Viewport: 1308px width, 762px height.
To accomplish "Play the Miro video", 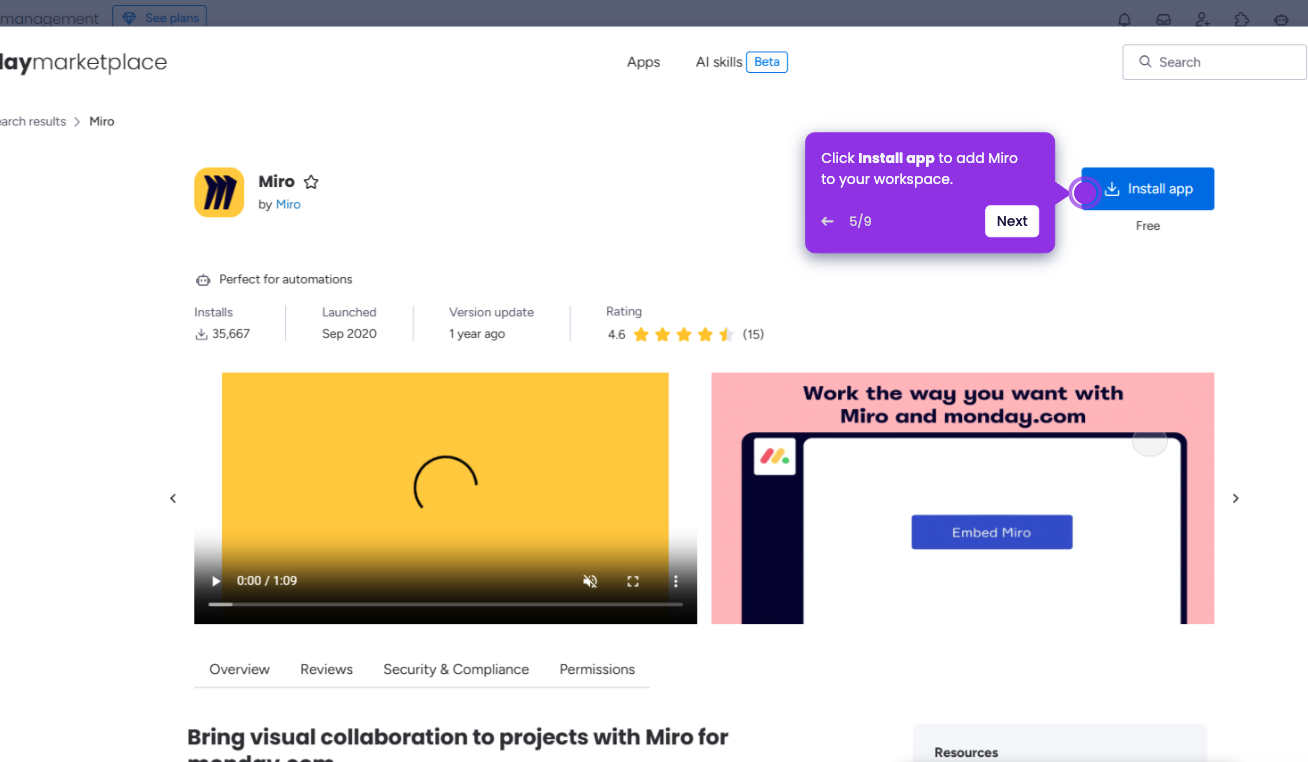I will (216, 581).
